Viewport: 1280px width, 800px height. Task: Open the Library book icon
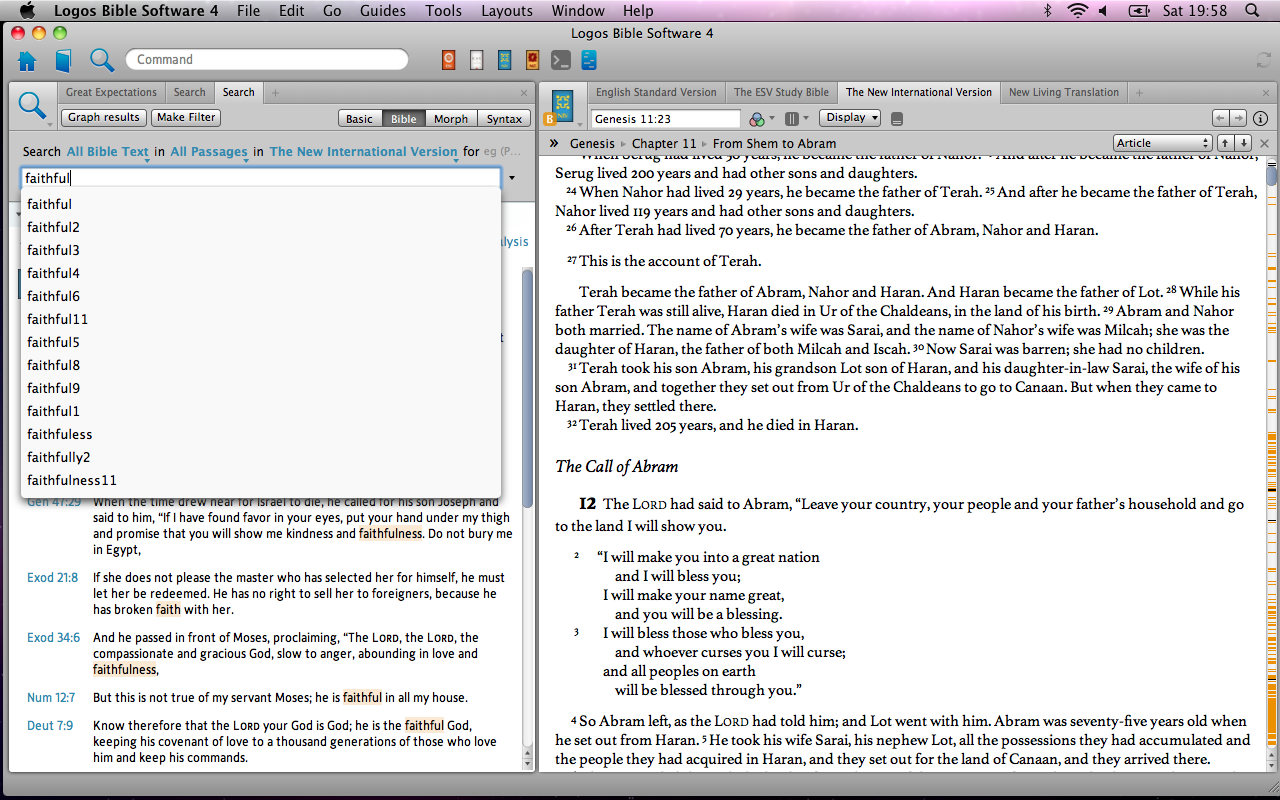click(x=64, y=61)
